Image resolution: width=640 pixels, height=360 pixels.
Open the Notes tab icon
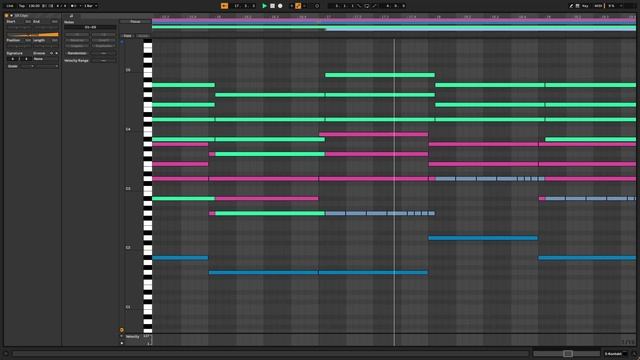71,16
